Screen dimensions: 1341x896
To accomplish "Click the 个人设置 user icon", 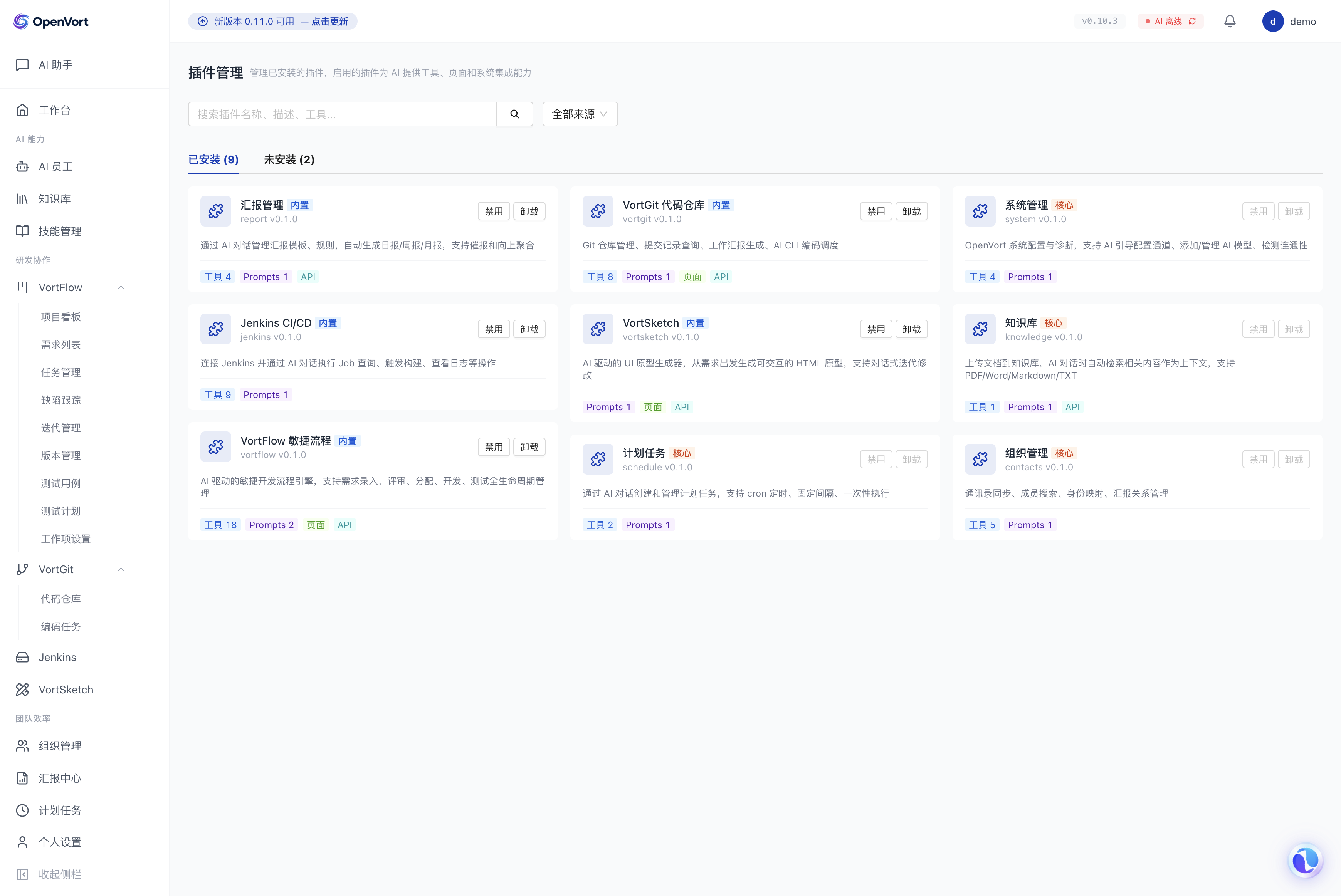I will 22,842.
